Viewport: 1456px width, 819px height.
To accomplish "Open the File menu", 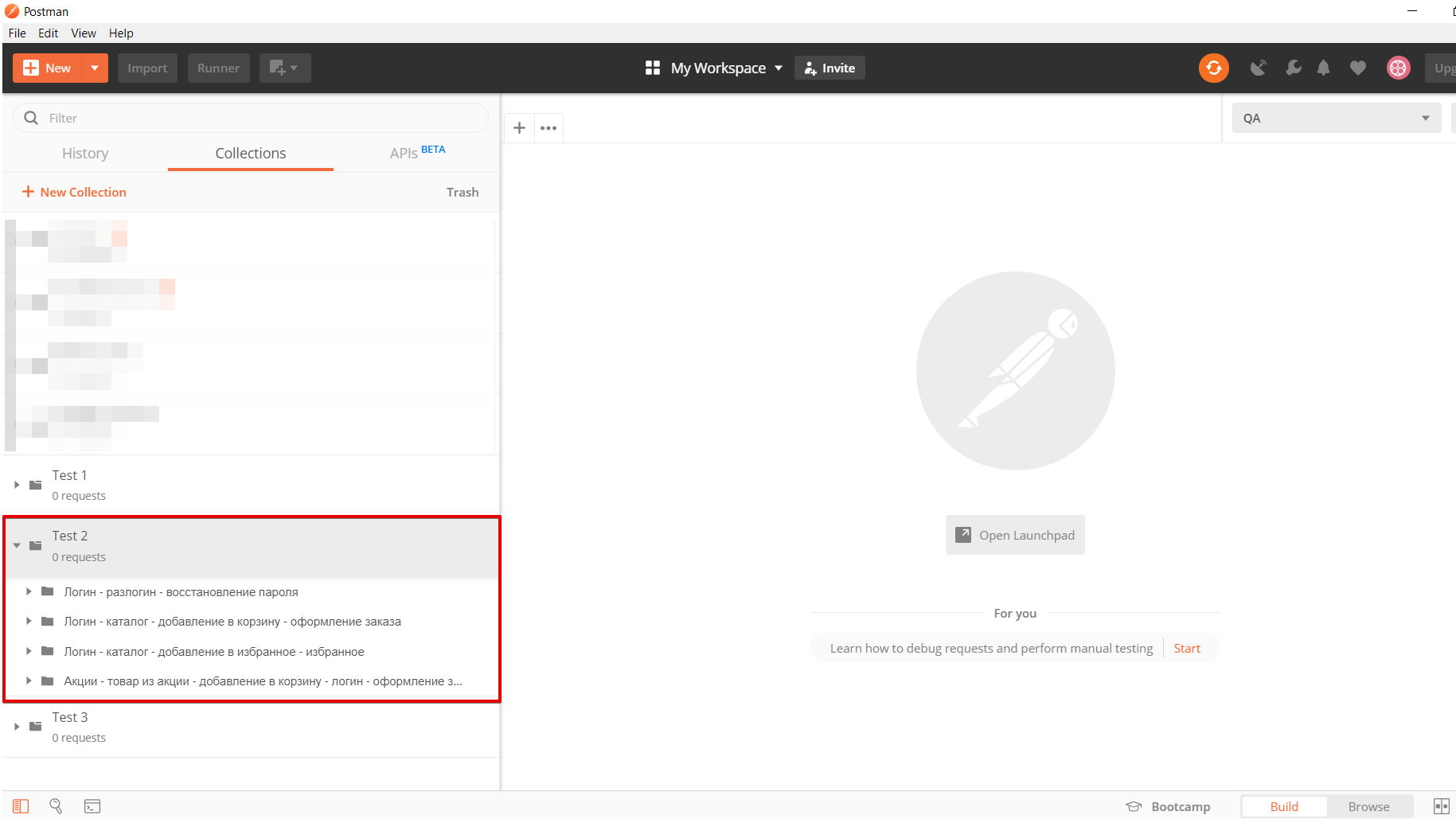I will point(18,33).
